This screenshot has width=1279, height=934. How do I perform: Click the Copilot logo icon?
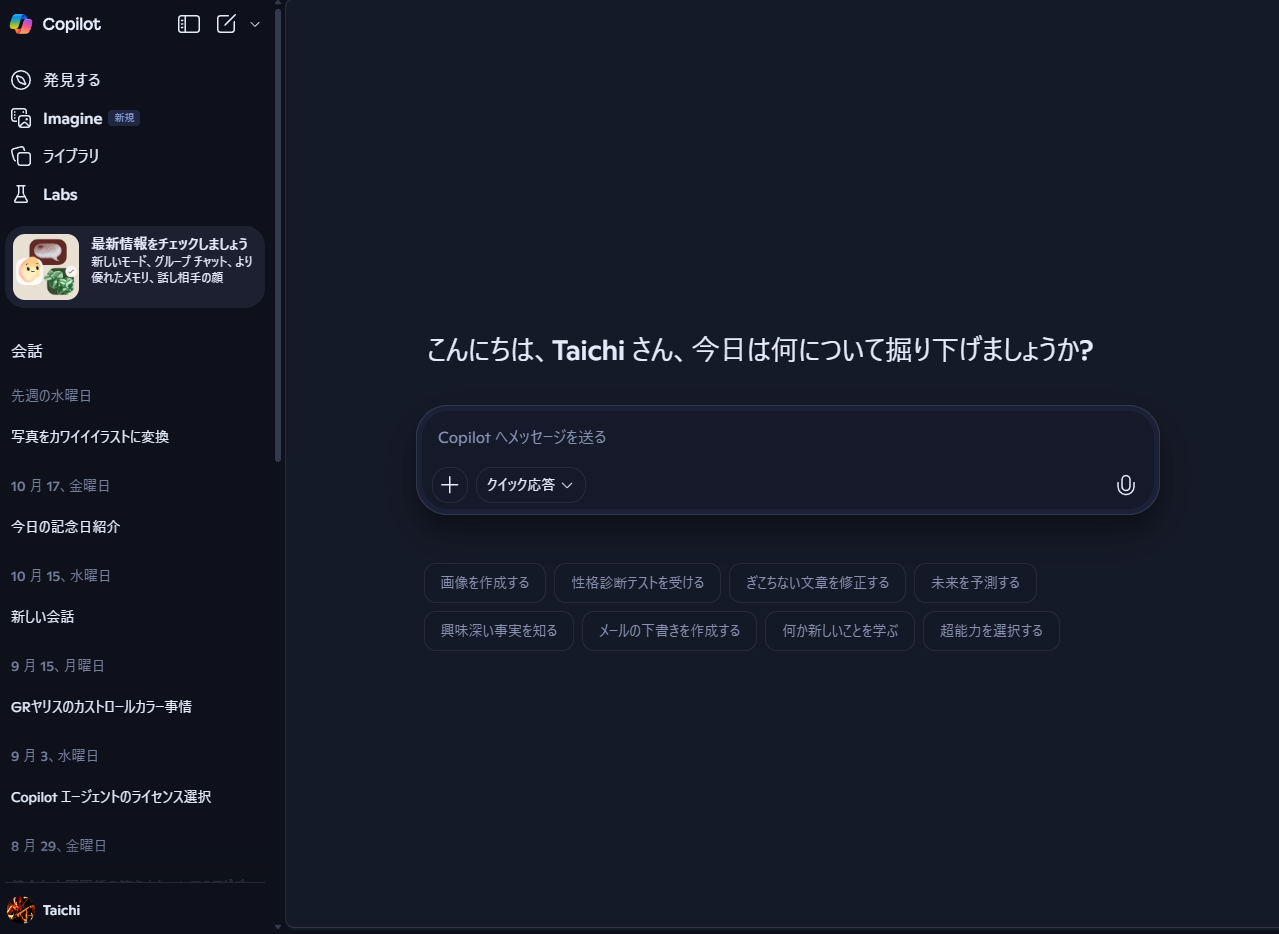(x=21, y=24)
